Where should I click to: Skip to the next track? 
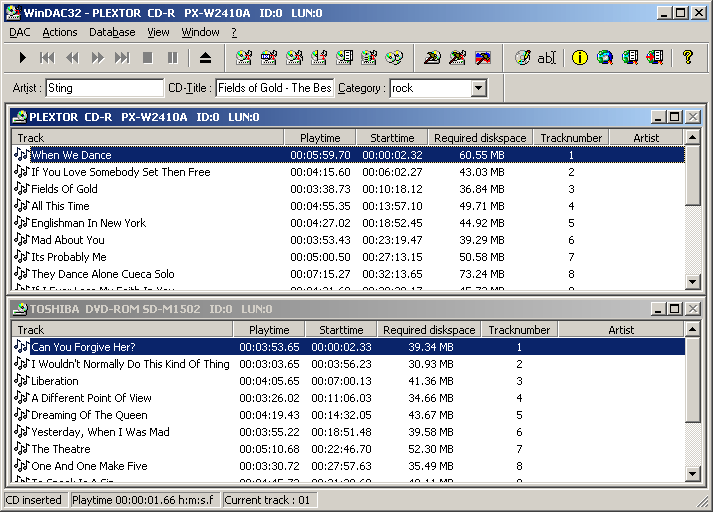[122, 58]
